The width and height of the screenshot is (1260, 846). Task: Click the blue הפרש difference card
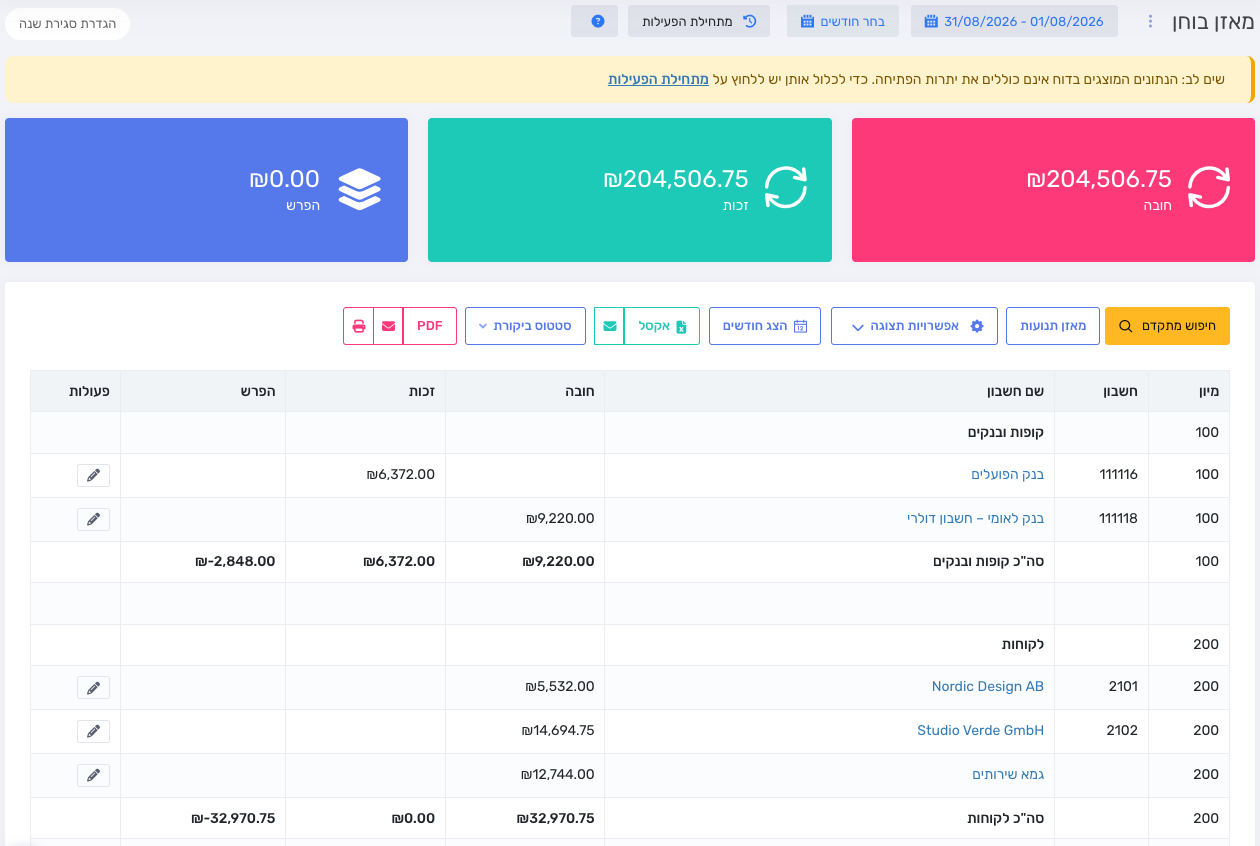206,190
